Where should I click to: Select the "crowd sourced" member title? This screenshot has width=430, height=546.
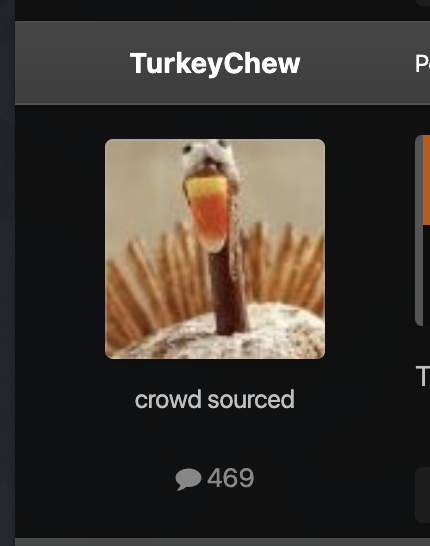point(214,400)
